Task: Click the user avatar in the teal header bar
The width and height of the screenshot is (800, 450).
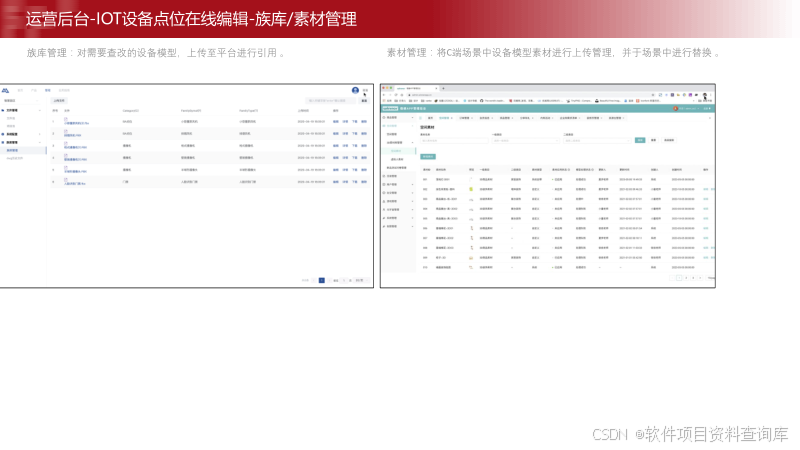Action: [676, 109]
